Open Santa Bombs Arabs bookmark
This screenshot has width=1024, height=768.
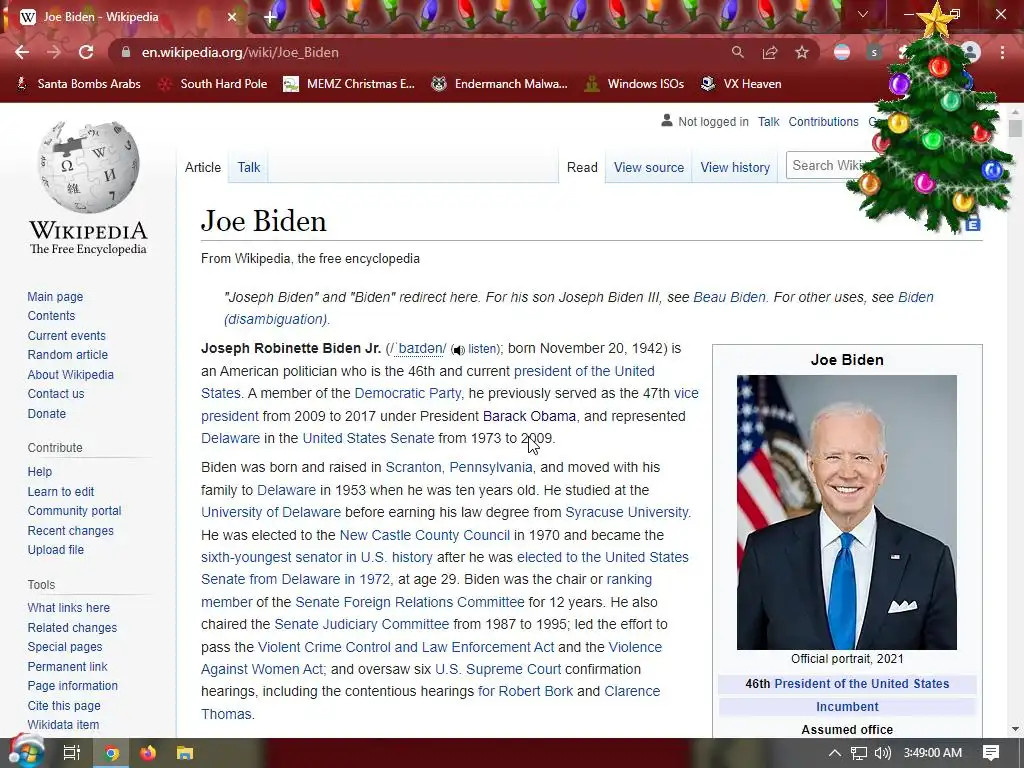pyautogui.click(x=78, y=84)
